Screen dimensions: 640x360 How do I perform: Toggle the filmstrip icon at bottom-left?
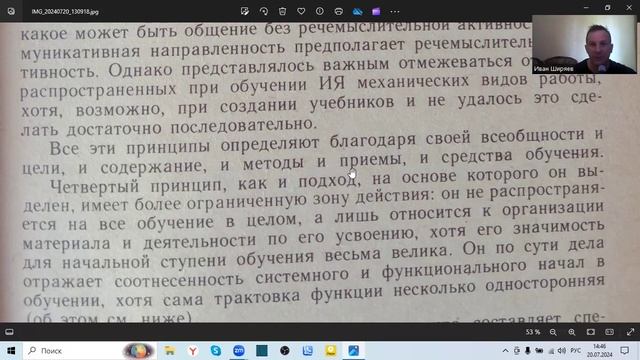(9, 332)
